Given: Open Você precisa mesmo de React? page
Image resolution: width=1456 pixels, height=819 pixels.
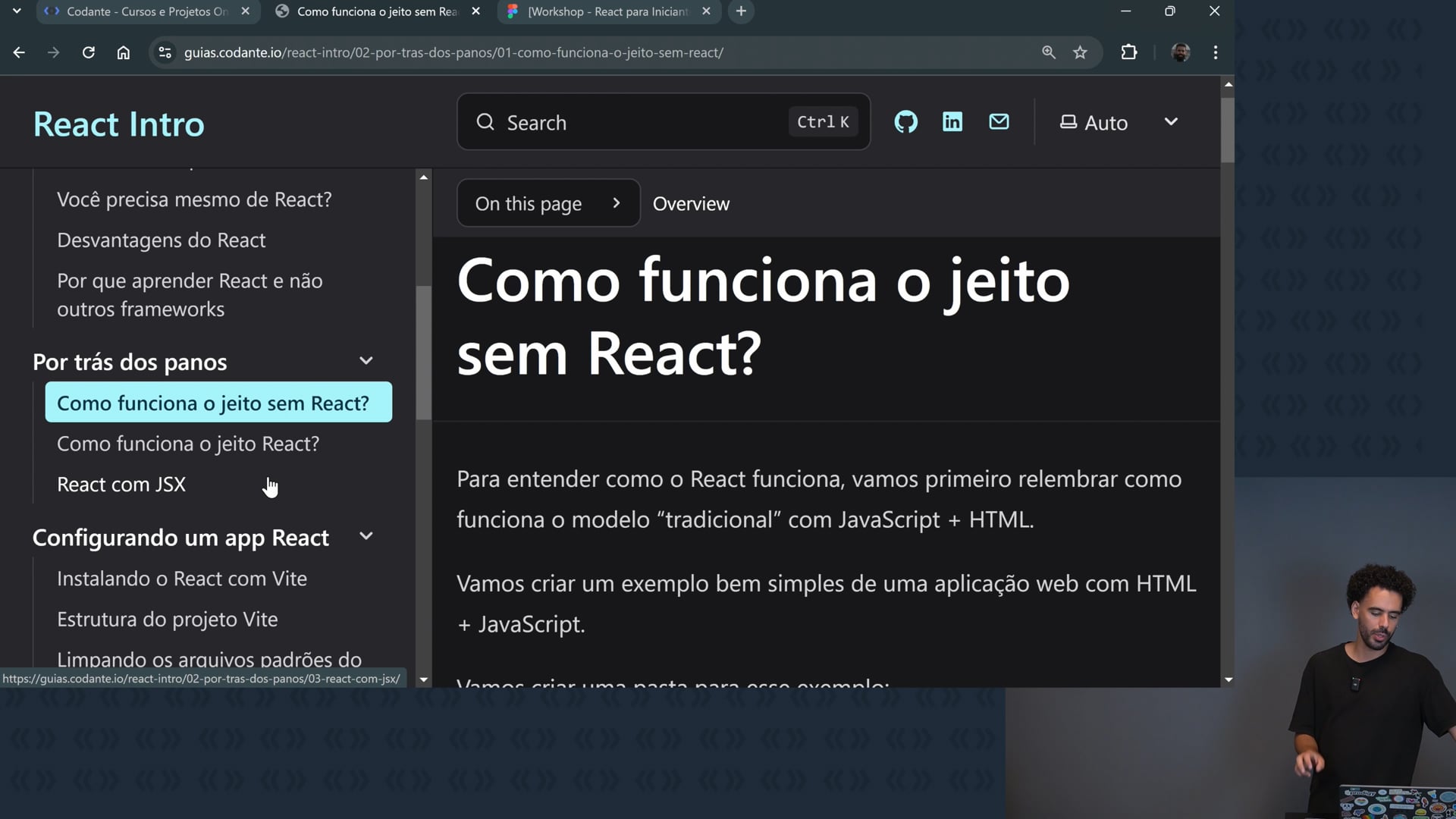Looking at the screenshot, I should pos(194,199).
